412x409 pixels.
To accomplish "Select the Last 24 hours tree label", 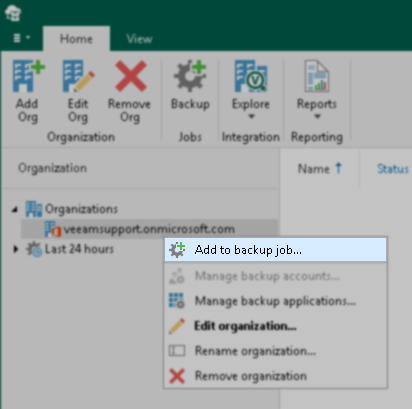I will [x=79, y=249].
